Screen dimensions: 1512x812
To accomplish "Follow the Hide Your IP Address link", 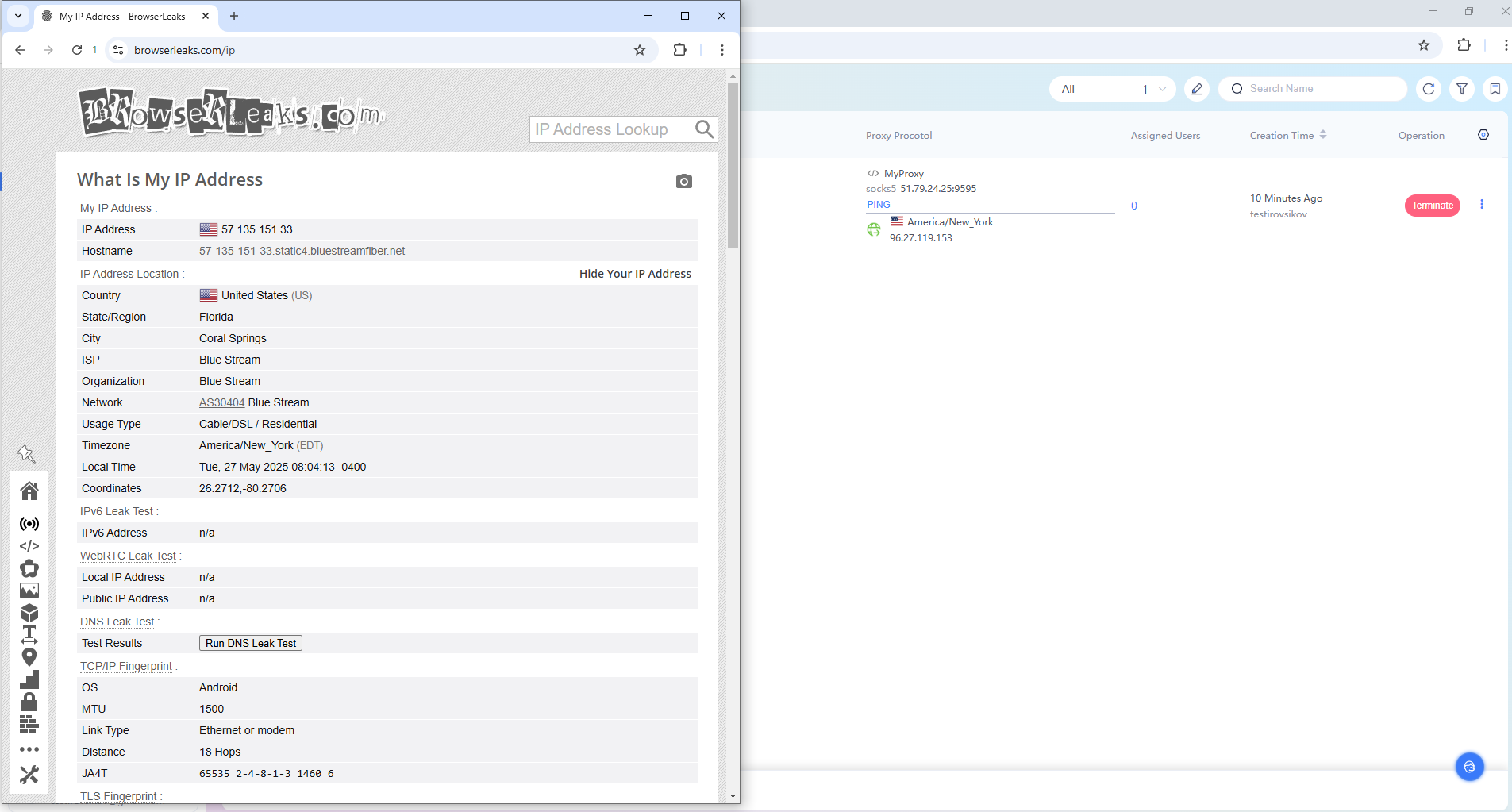I will click(635, 274).
